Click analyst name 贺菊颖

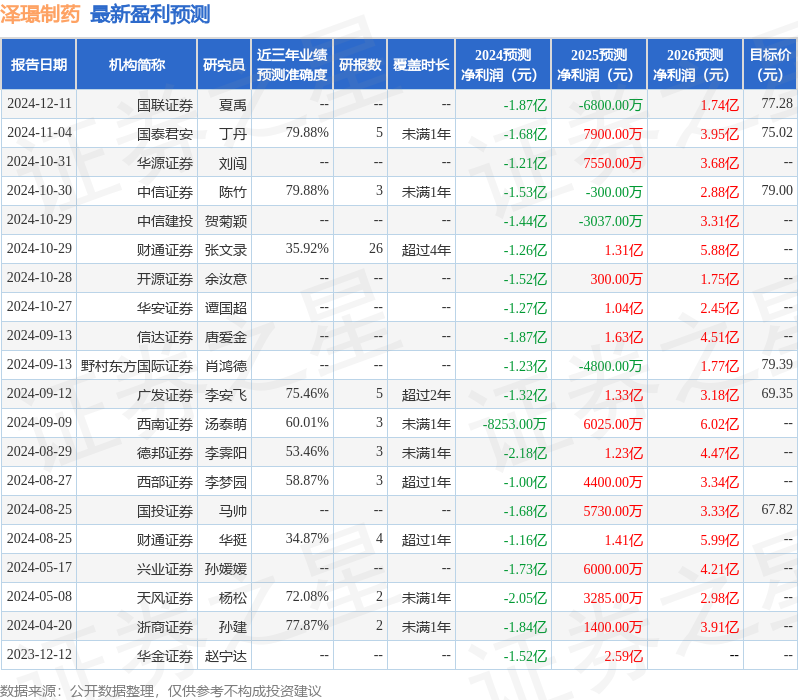[225, 220]
